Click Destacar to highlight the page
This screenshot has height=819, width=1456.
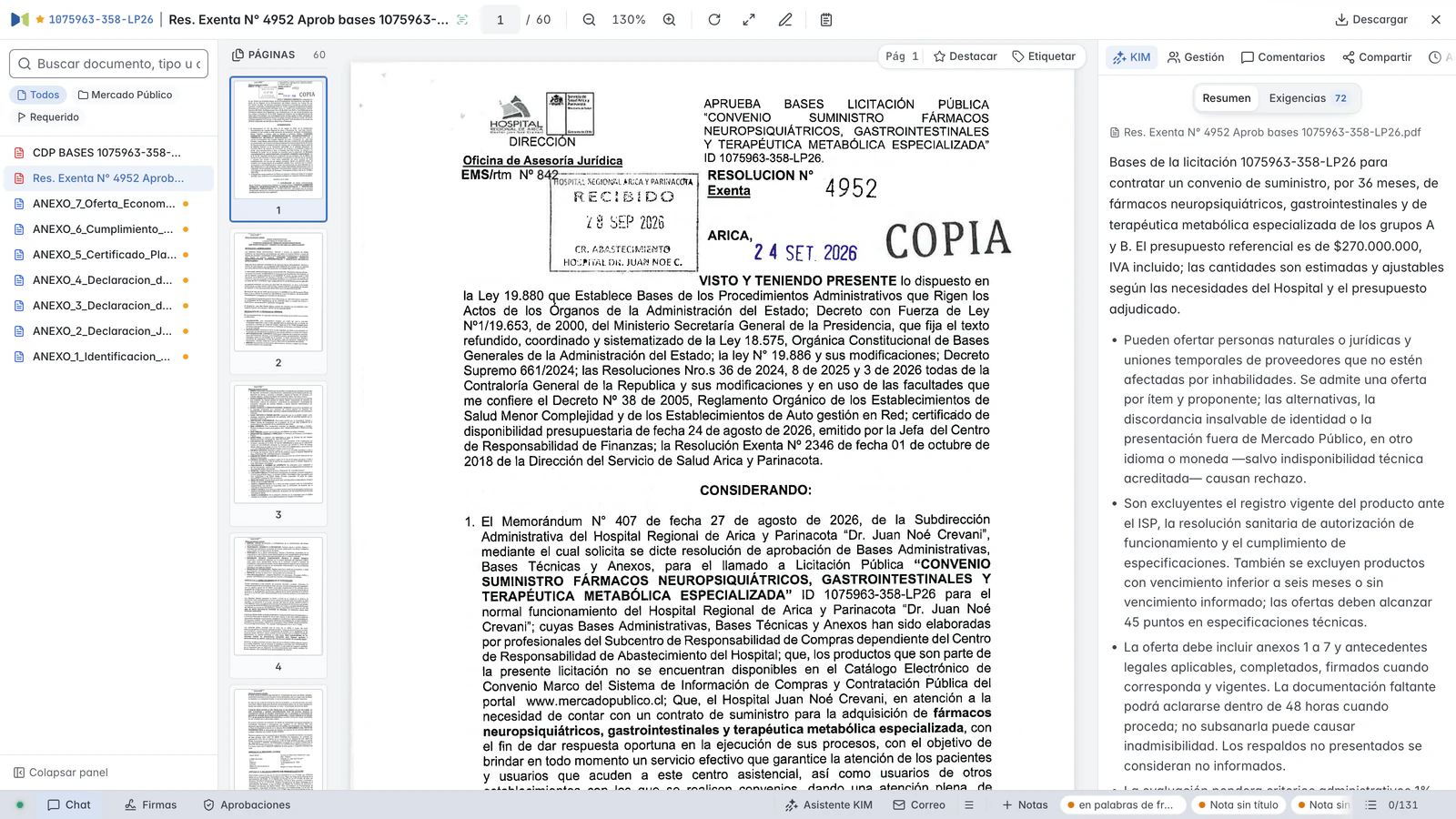[966, 56]
